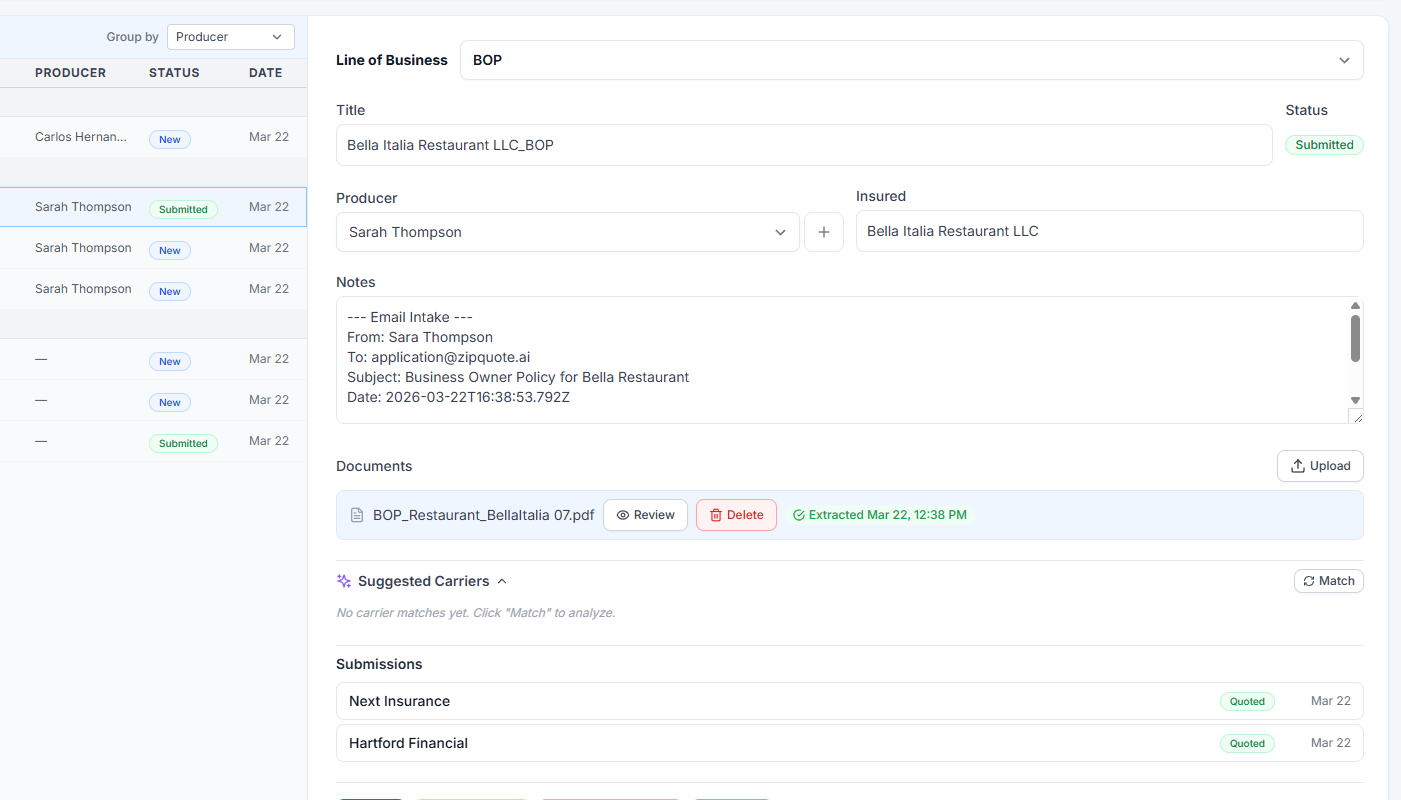1401x800 pixels.
Task: Click the Quoted badge on Next Insurance
Action: tap(1247, 701)
